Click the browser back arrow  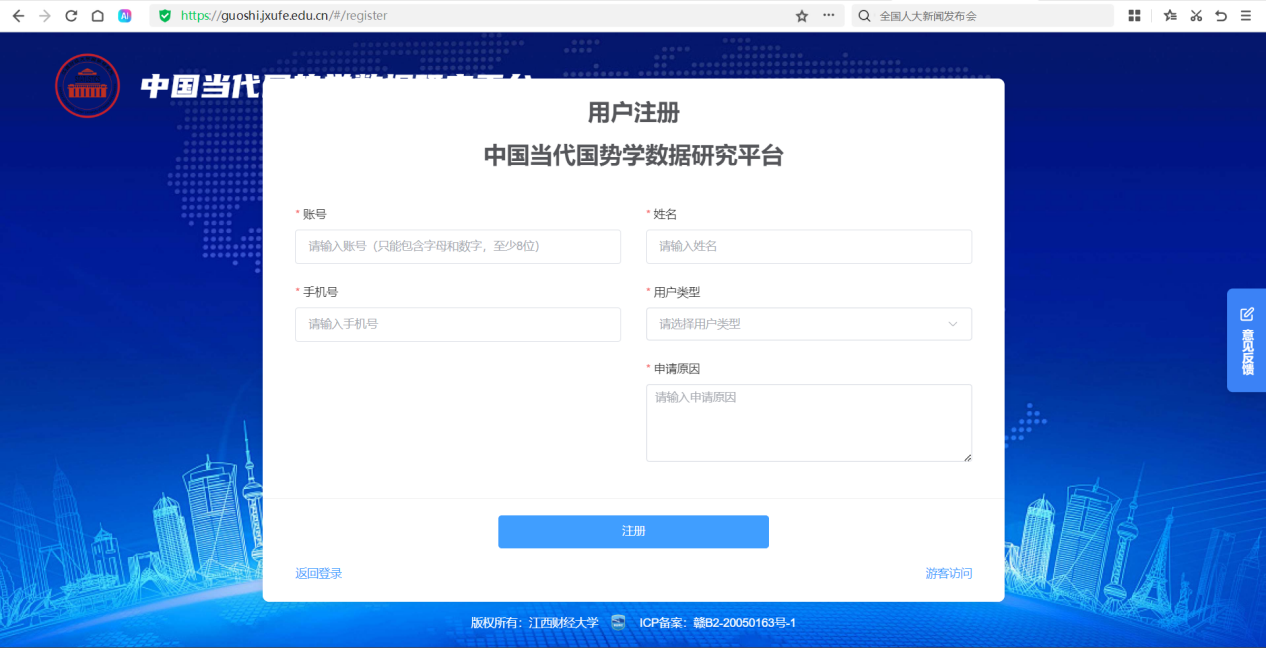tap(18, 16)
